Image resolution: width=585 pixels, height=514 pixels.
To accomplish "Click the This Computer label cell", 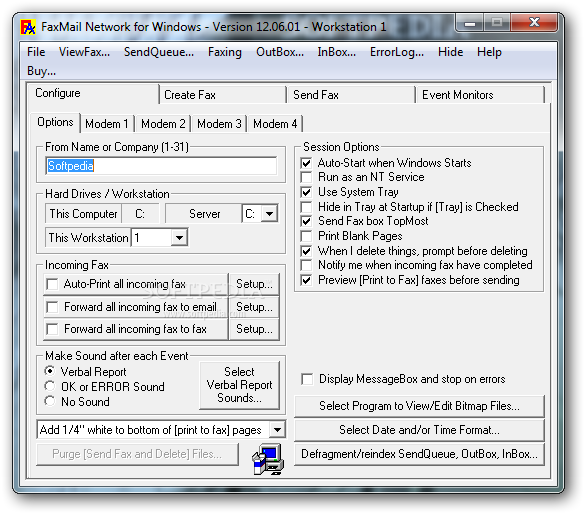I will [x=84, y=214].
